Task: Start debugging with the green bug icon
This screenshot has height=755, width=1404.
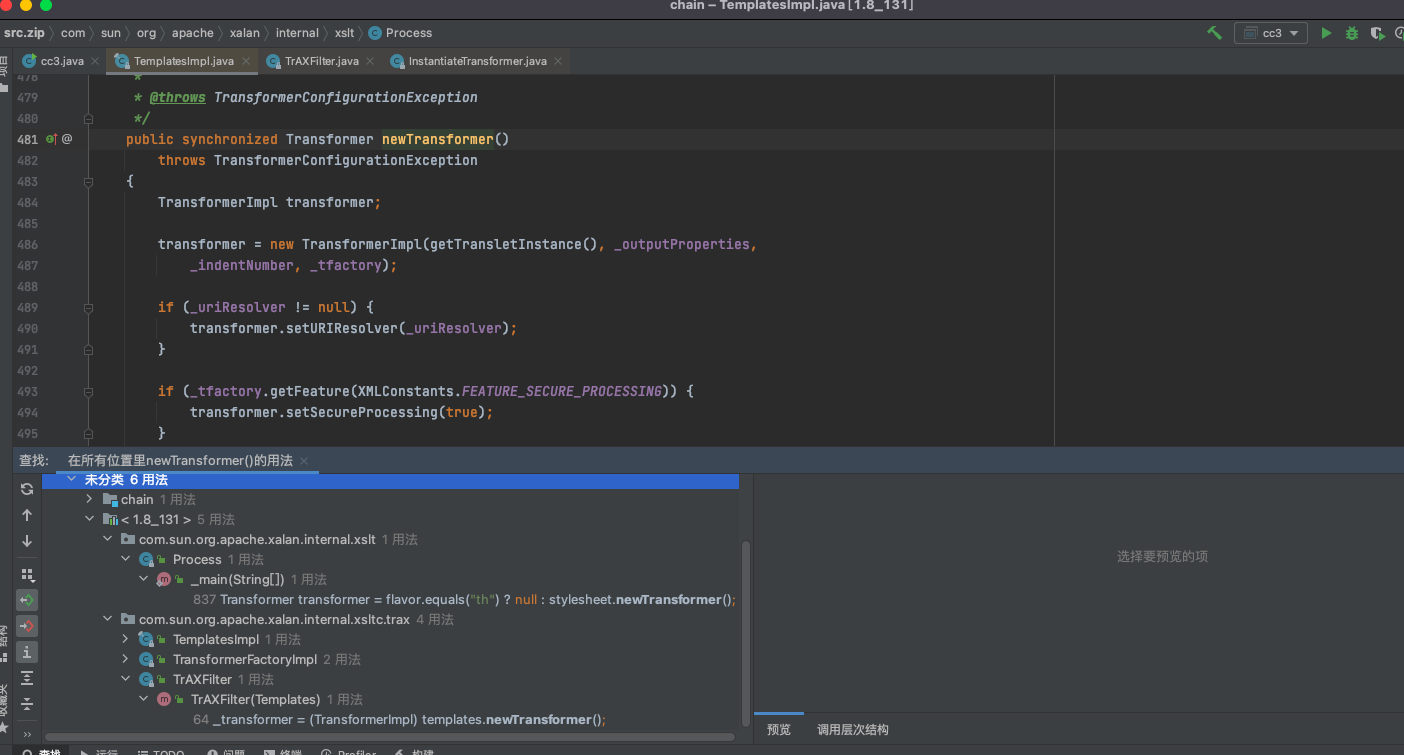Action: (x=1352, y=33)
